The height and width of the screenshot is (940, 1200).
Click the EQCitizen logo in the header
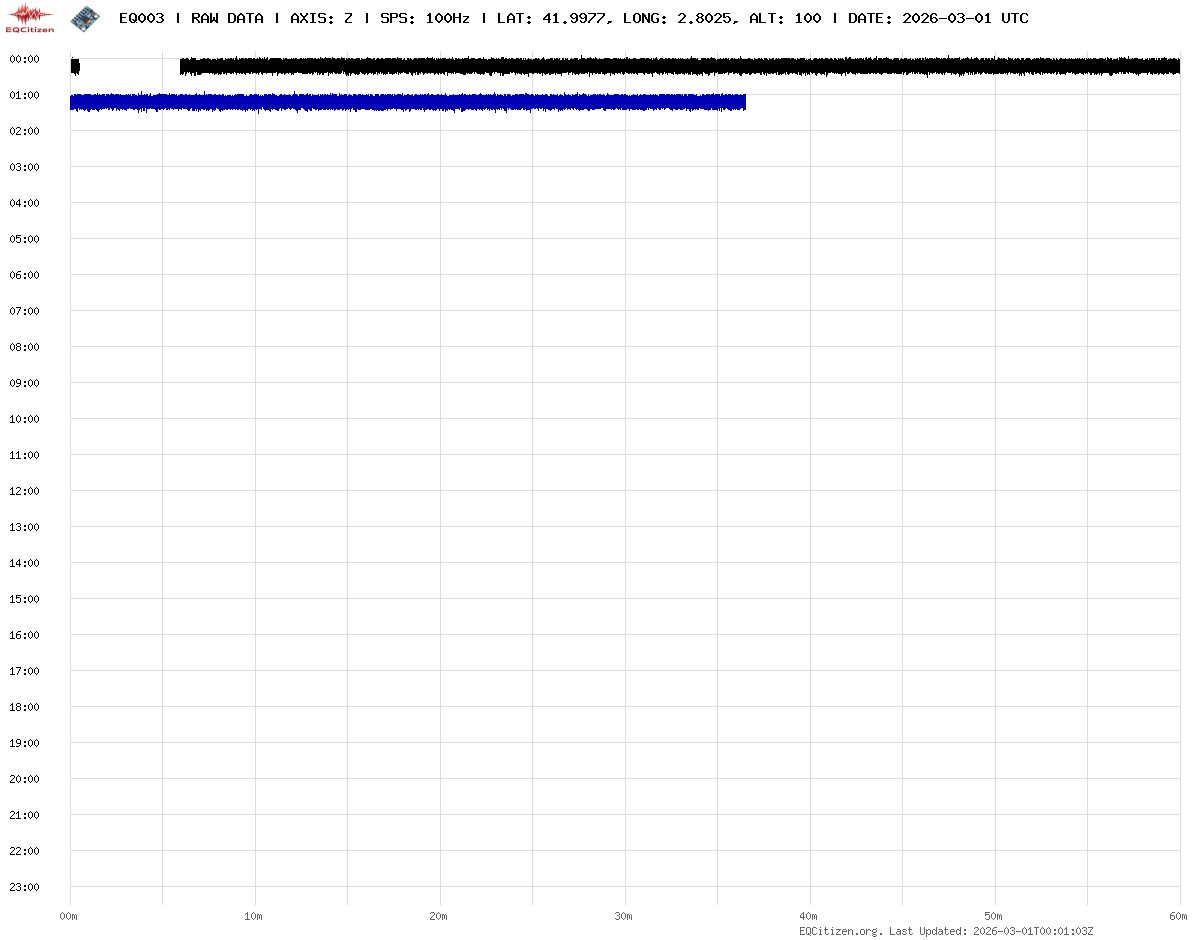point(31,18)
